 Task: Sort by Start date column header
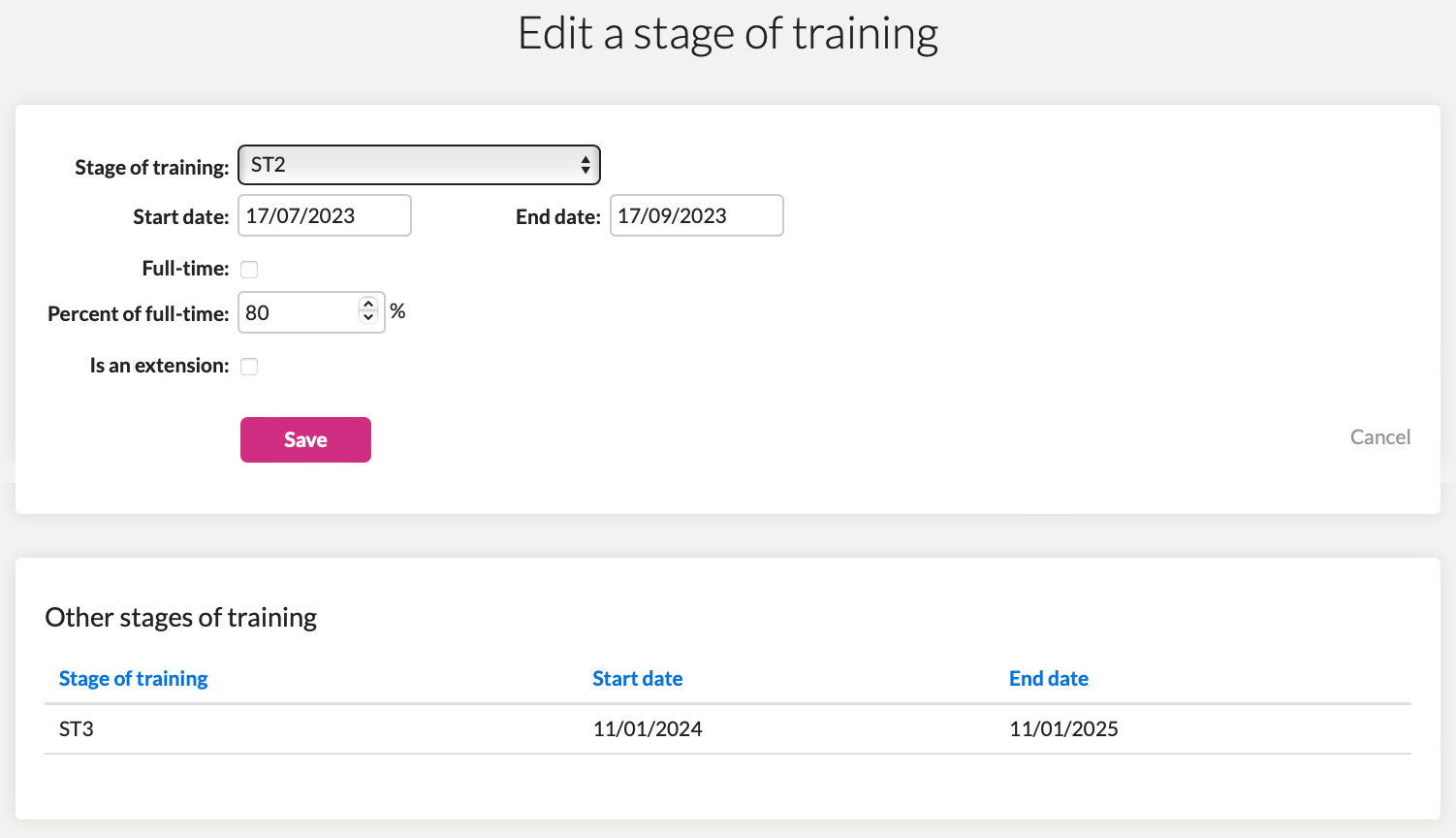(x=638, y=678)
